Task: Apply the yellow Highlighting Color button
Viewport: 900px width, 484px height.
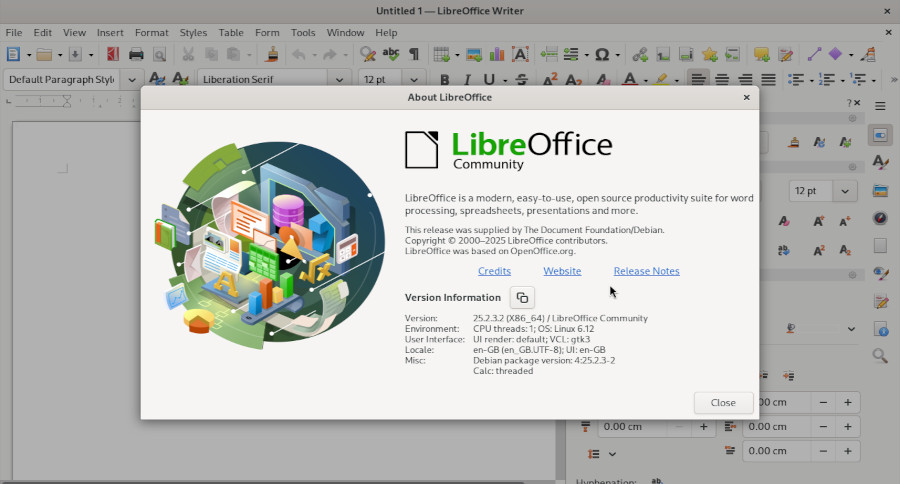Action: (x=661, y=79)
